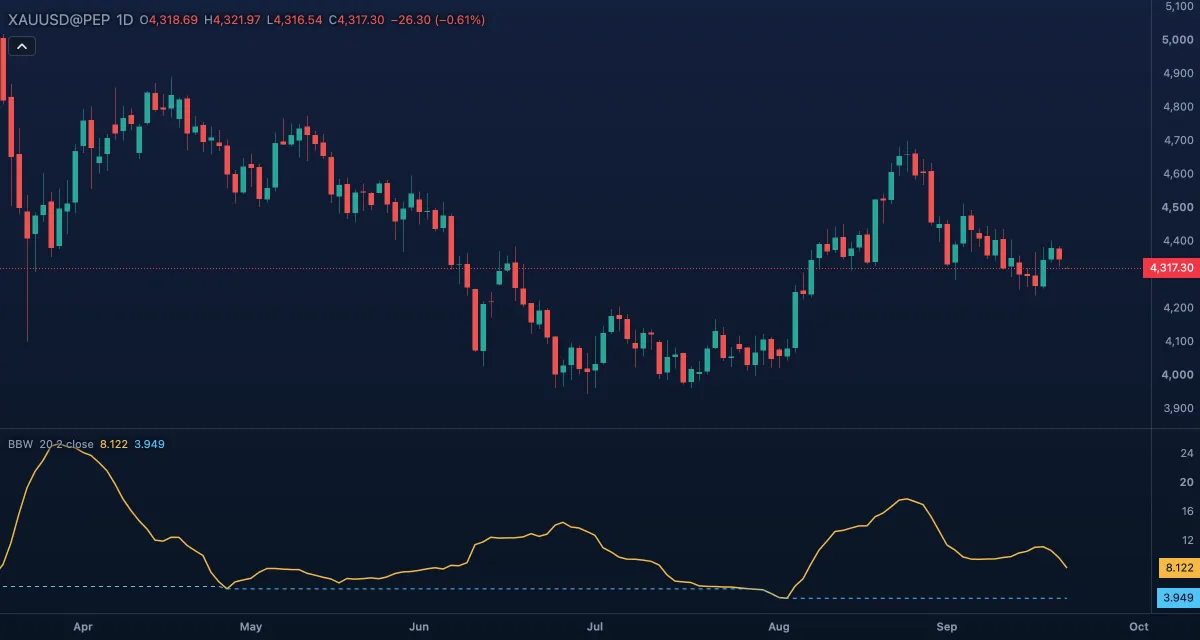Select the open value 4,318.69
The image size is (1200, 640).
(x=173, y=20)
